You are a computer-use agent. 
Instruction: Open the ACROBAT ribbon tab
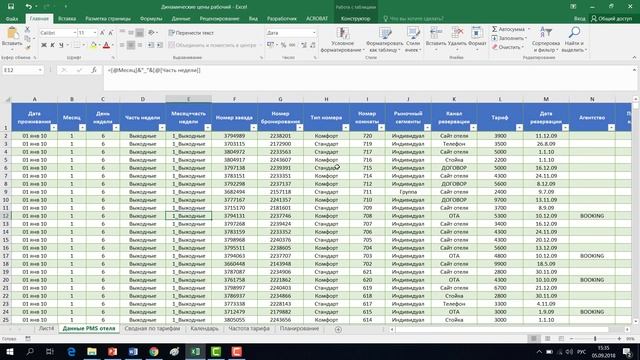[317, 19]
